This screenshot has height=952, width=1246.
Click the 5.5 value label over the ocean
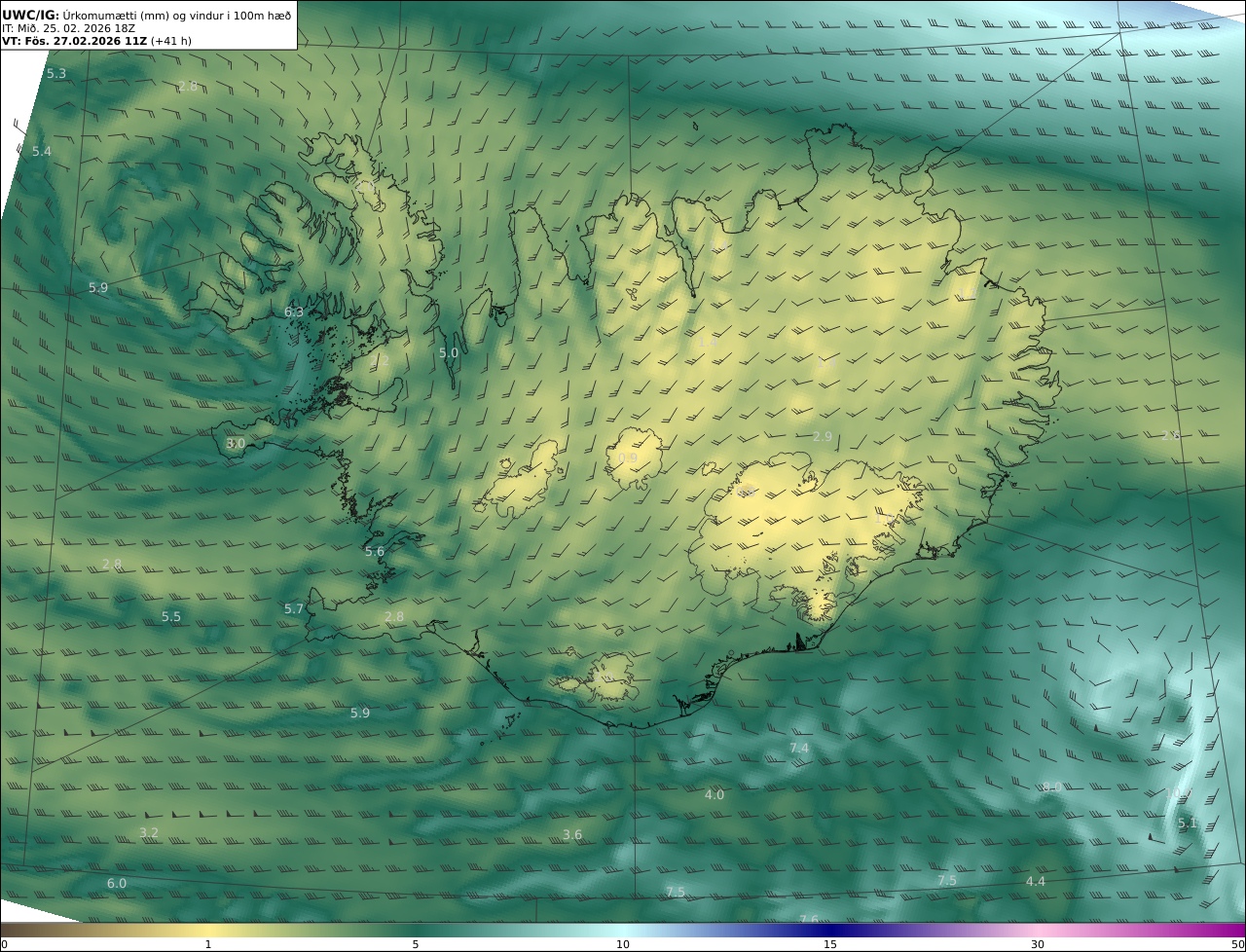[x=171, y=617]
